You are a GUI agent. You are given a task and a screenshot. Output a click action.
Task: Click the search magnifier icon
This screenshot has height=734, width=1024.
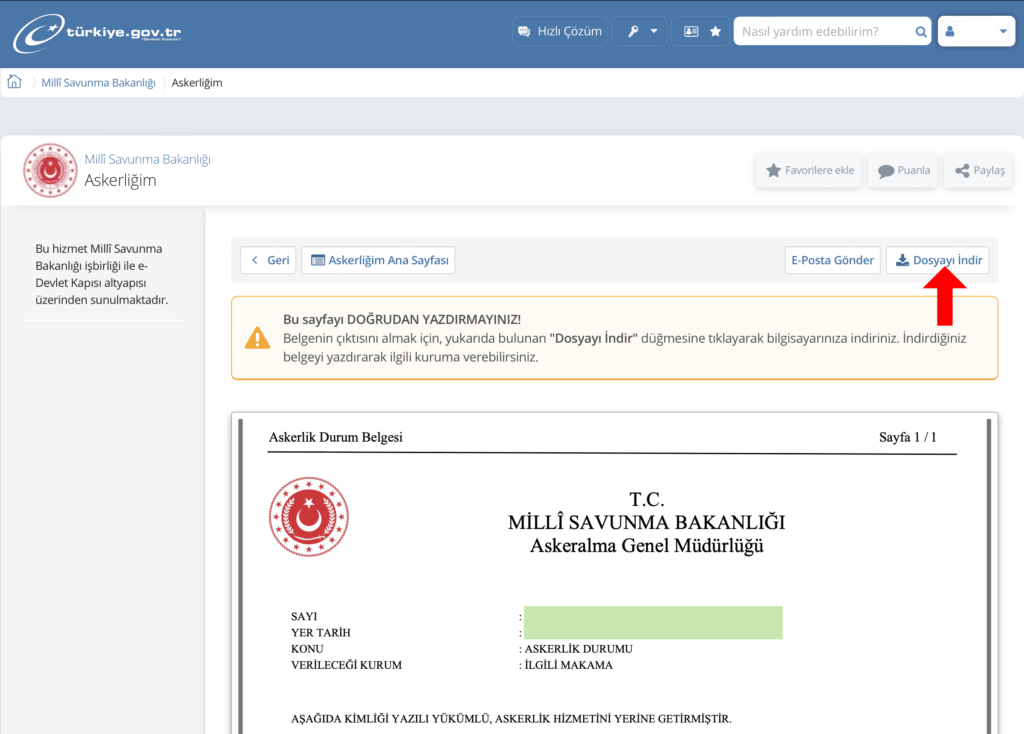pos(921,31)
